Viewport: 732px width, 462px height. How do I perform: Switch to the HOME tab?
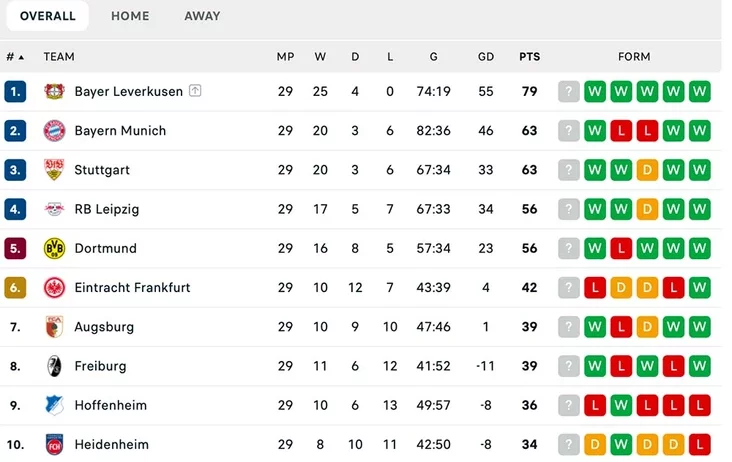tap(130, 16)
